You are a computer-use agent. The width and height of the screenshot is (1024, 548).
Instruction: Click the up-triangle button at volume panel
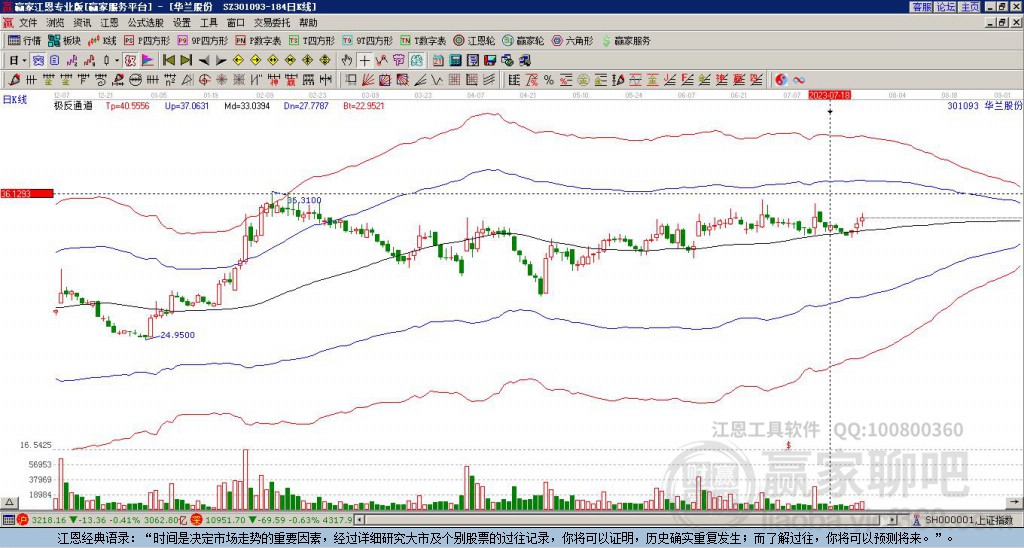(9, 502)
